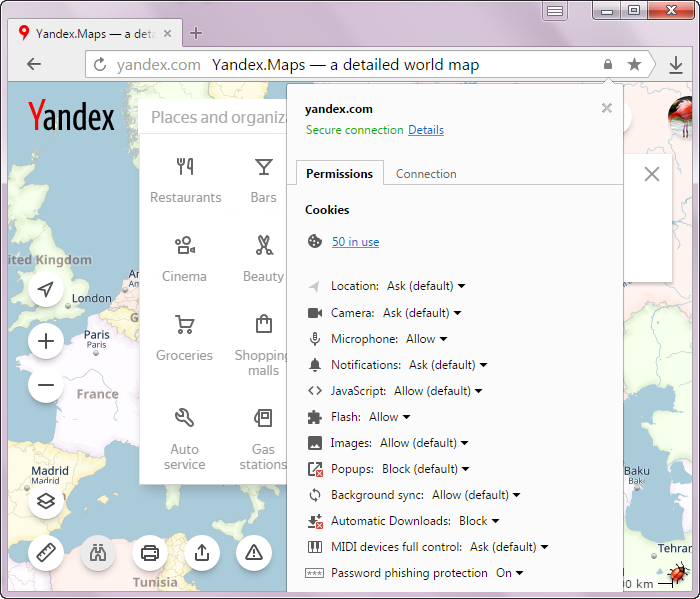The image size is (700, 599).
Task: Open the browser menu hamburger icon
Action: coord(555,11)
